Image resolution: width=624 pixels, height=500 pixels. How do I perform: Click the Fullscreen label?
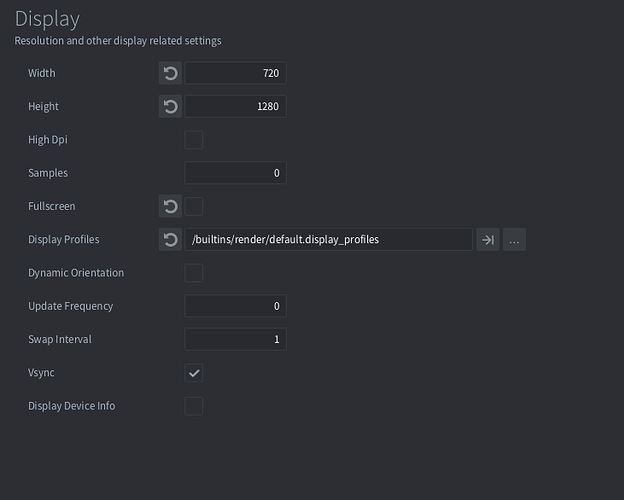52,206
